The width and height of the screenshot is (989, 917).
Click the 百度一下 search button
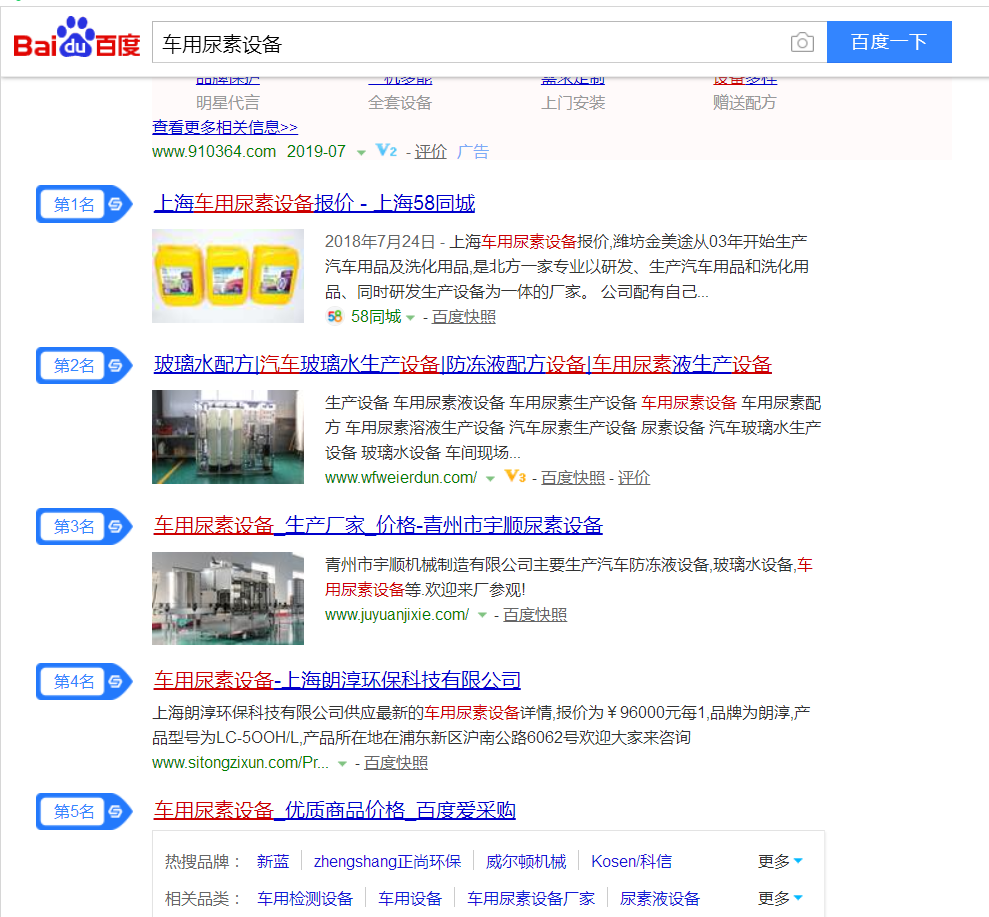pyautogui.click(x=889, y=42)
